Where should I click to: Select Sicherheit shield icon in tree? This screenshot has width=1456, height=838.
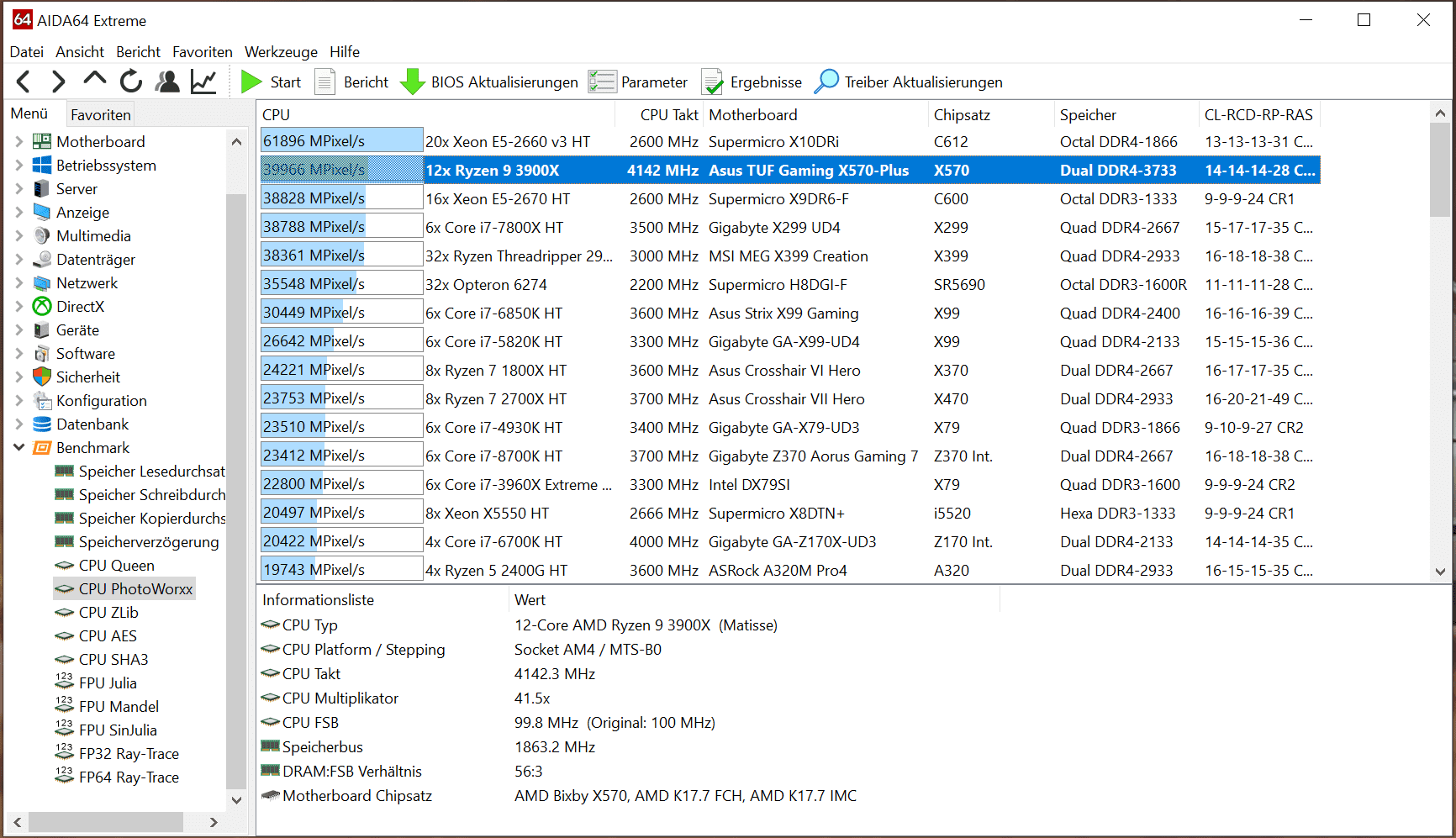point(42,377)
